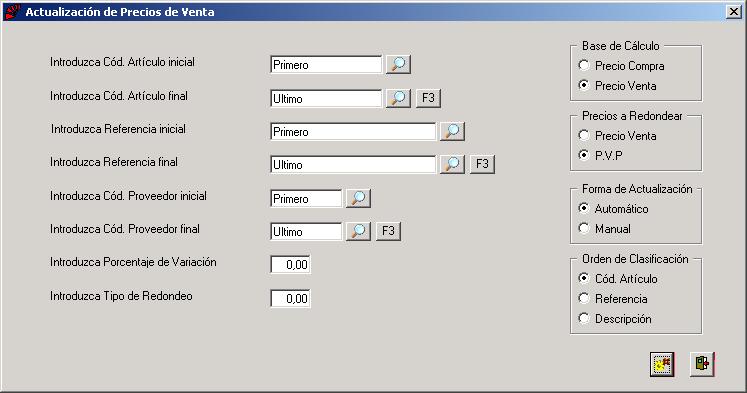Close the Actualización de Precios window

click(734, 12)
